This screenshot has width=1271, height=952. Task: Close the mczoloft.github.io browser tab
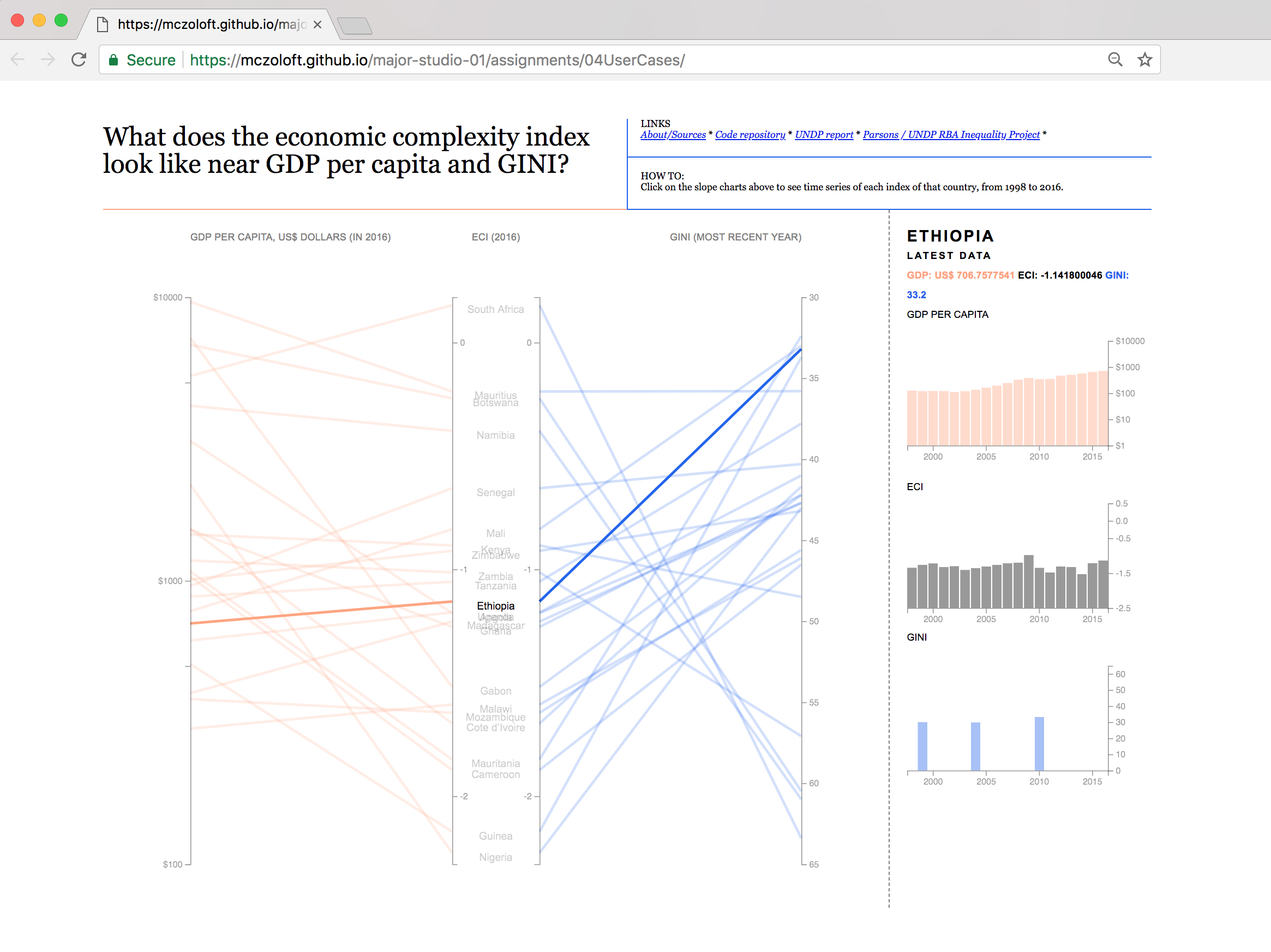[317, 25]
